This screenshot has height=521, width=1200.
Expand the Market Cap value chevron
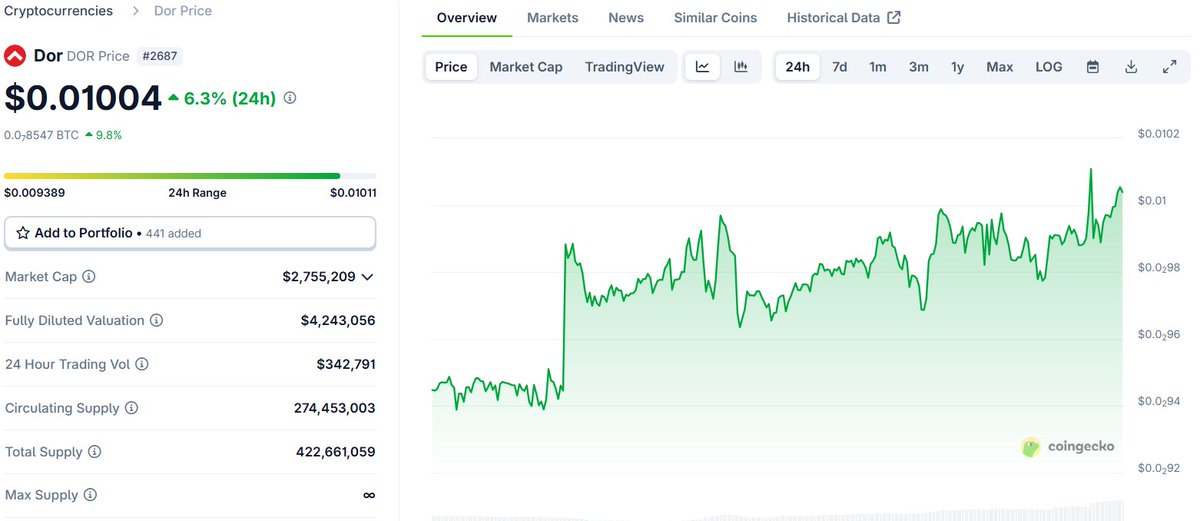click(x=368, y=277)
